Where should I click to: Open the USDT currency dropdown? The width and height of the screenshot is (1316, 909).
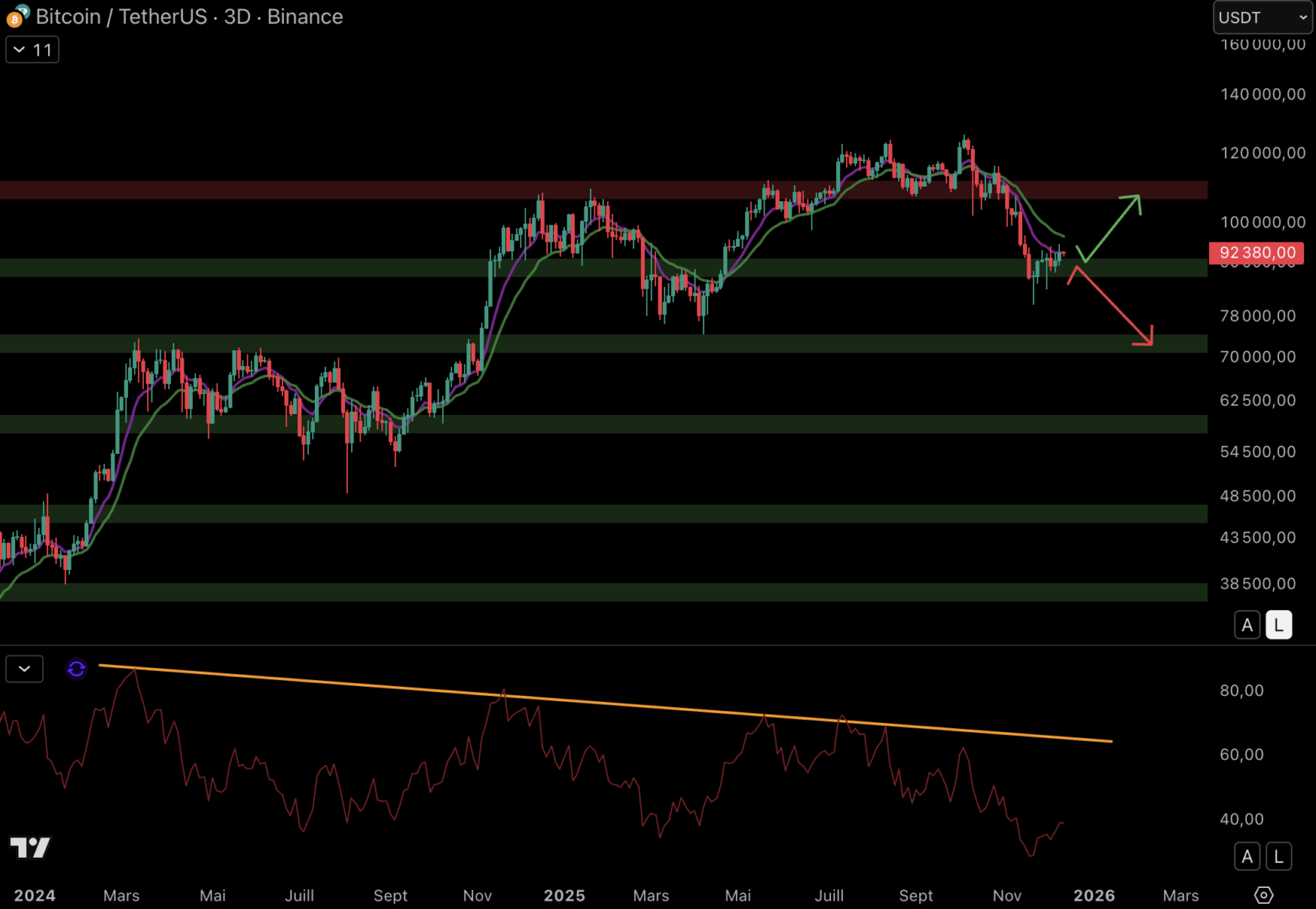pyautogui.click(x=1261, y=17)
